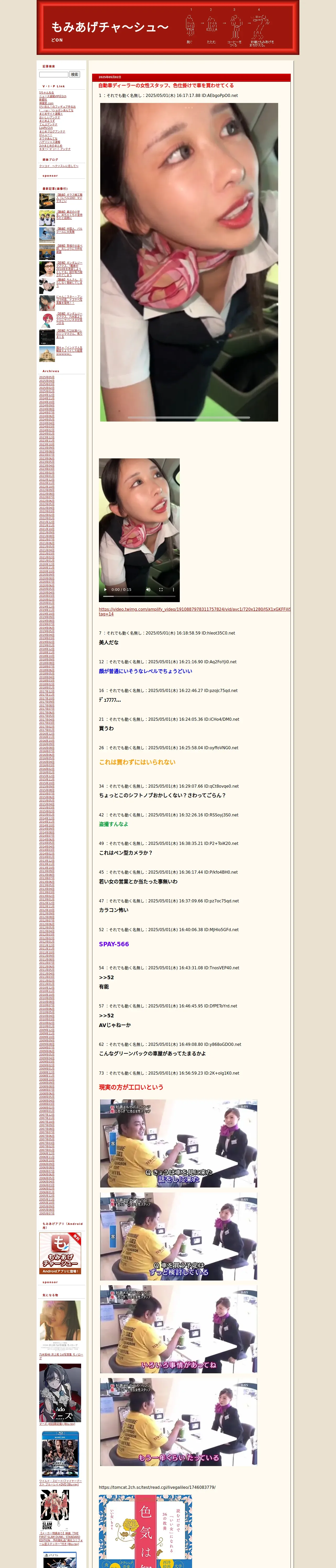Click the video progress bar

tap(139, 597)
